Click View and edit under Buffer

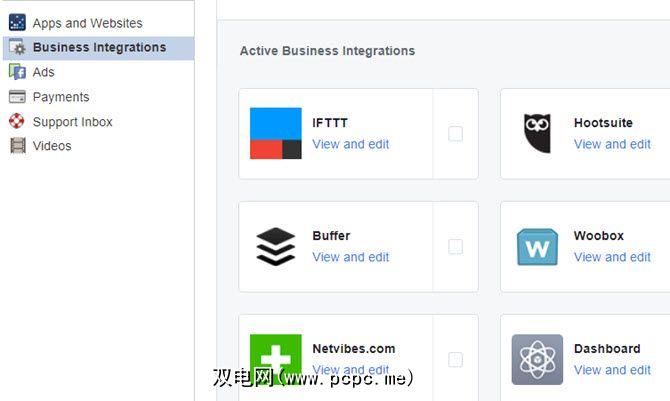(350, 257)
